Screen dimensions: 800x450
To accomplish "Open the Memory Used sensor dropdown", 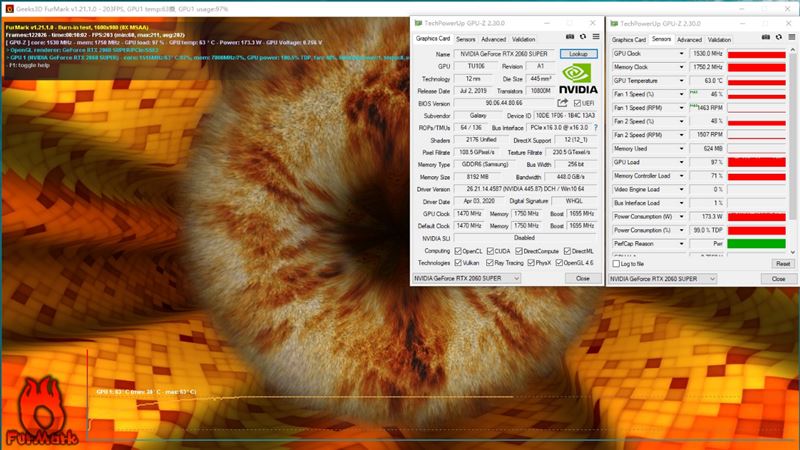I will tap(681, 148).
